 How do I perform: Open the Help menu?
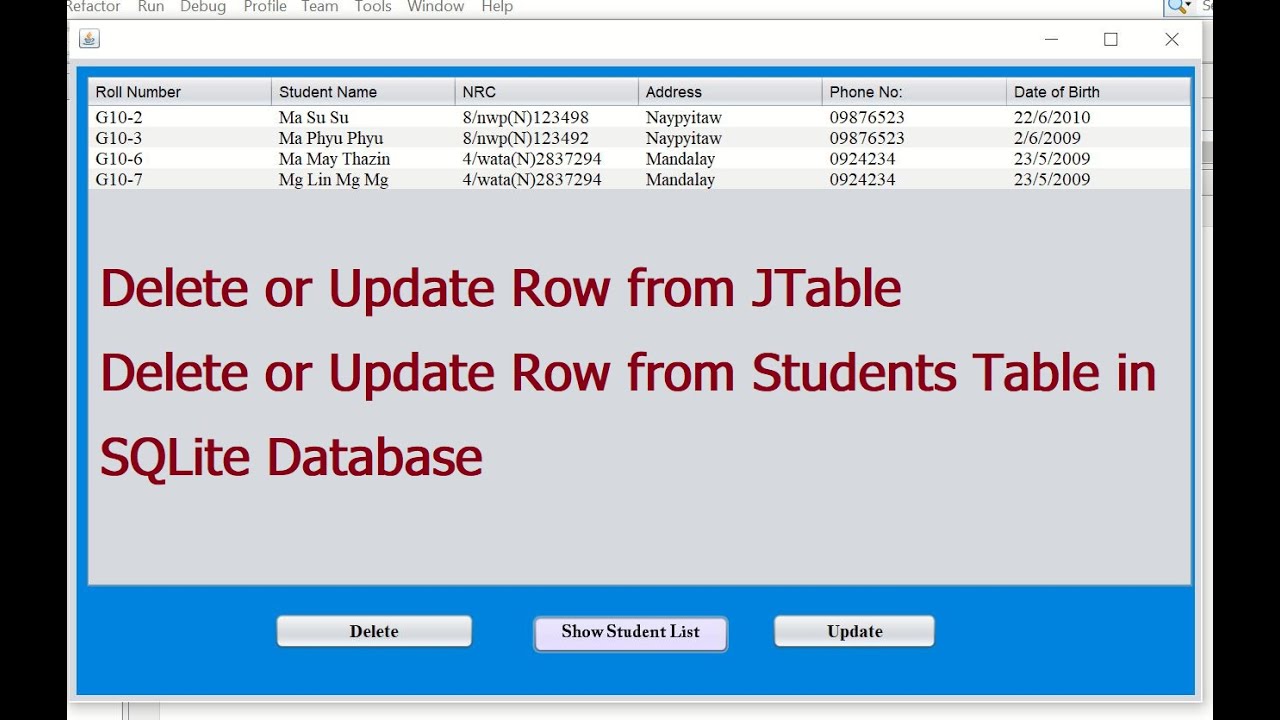[x=497, y=7]
